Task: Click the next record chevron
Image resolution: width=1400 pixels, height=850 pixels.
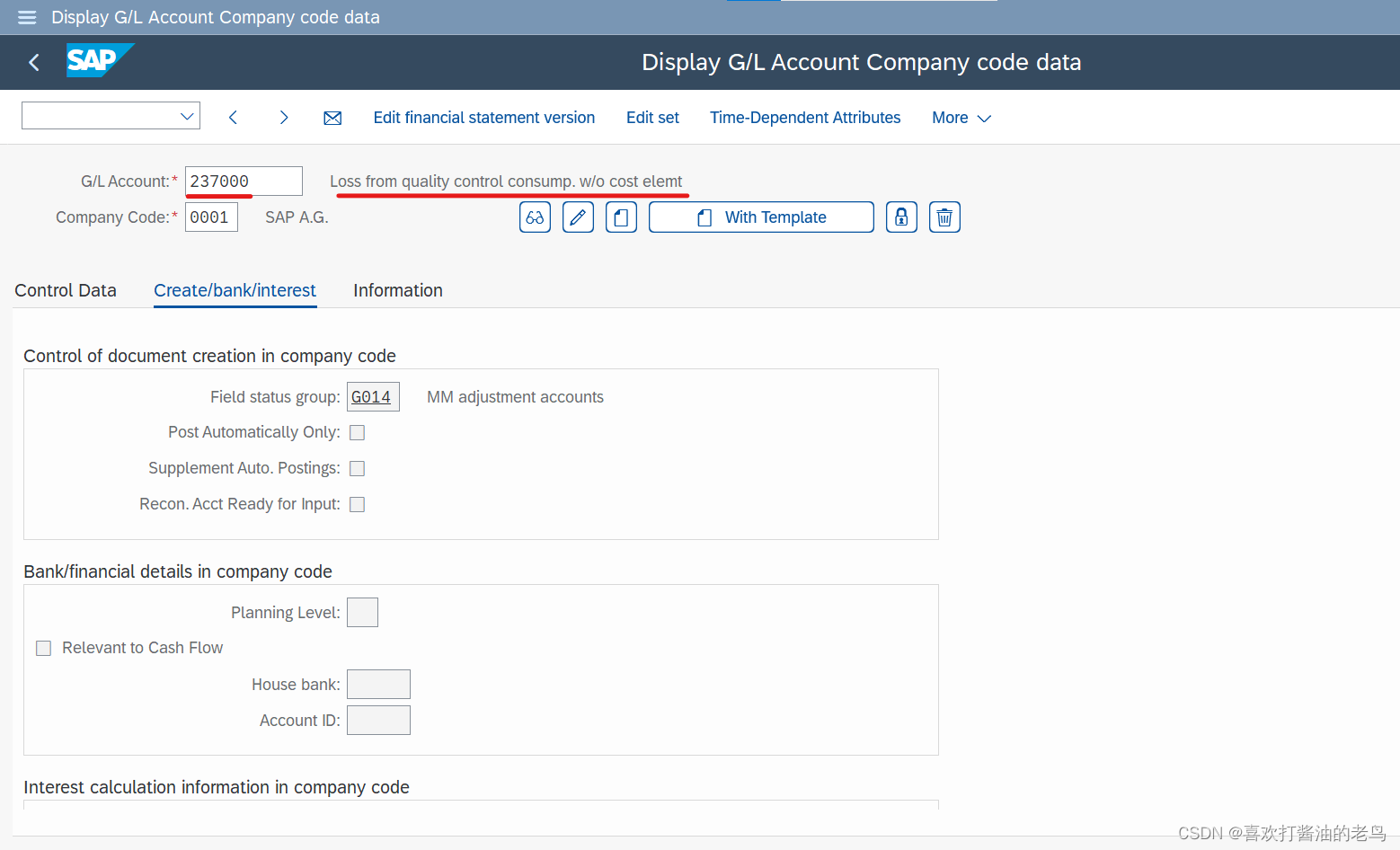Action: (283, 117)
